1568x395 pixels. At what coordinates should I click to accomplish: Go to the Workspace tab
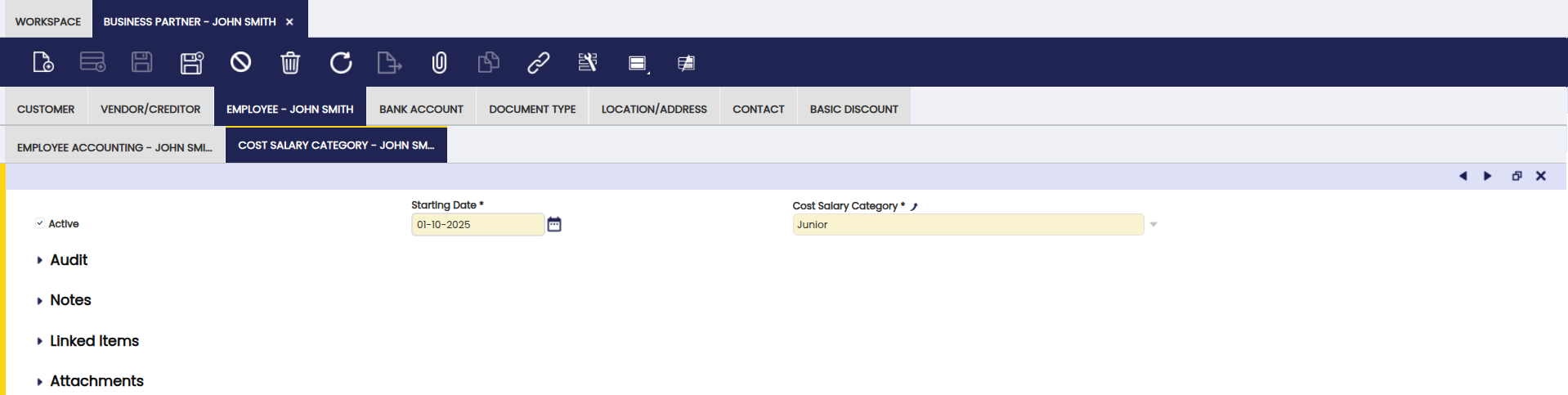[48, 21]
